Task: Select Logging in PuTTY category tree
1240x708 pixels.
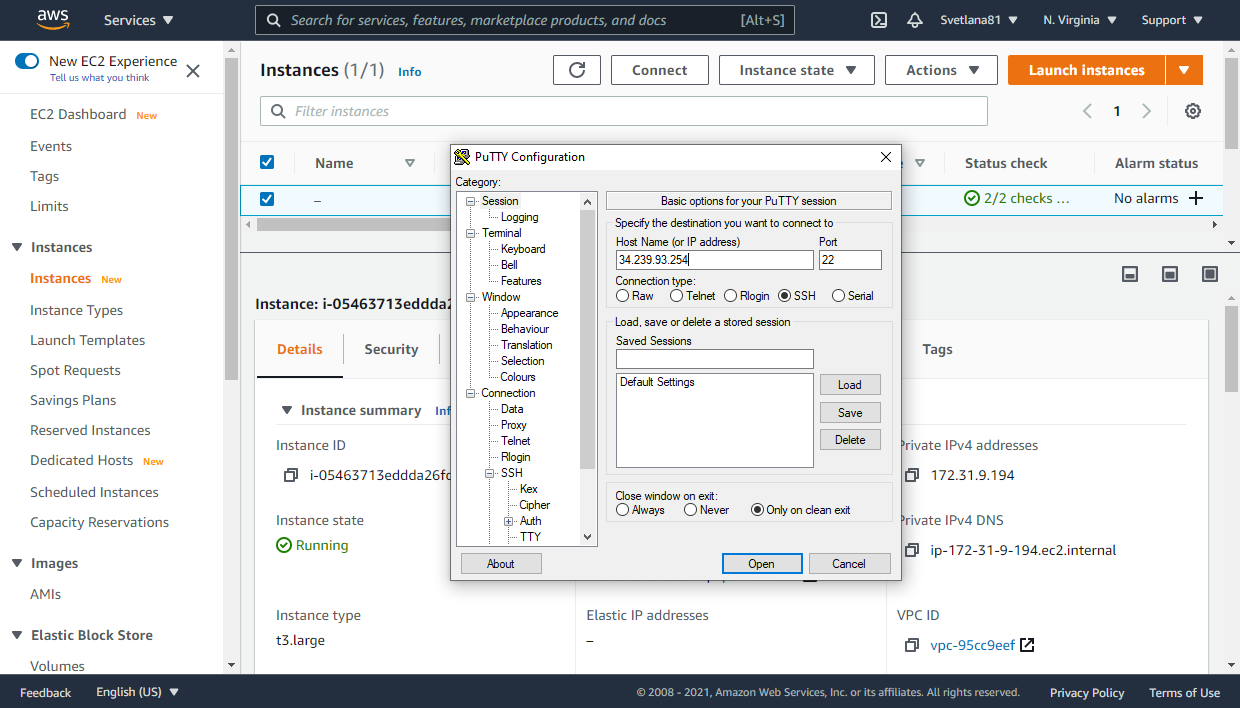Action: [x=519, y=217]
